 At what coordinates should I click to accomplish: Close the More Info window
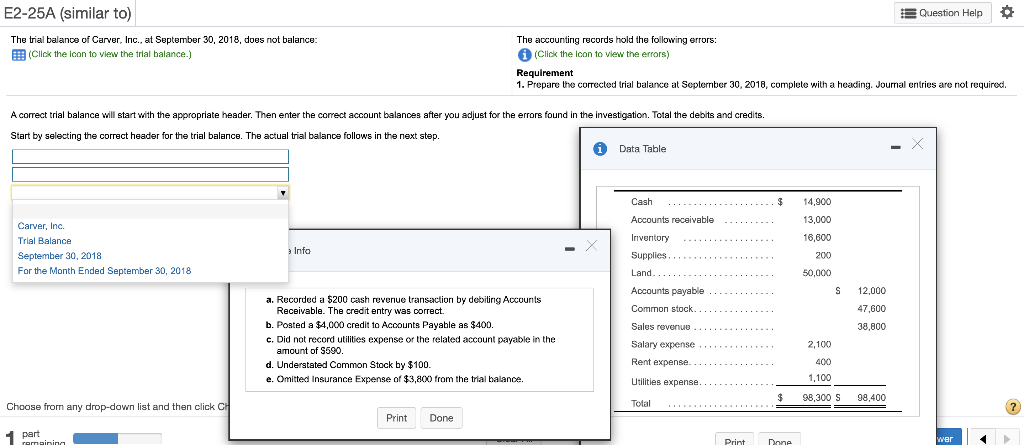591,246
